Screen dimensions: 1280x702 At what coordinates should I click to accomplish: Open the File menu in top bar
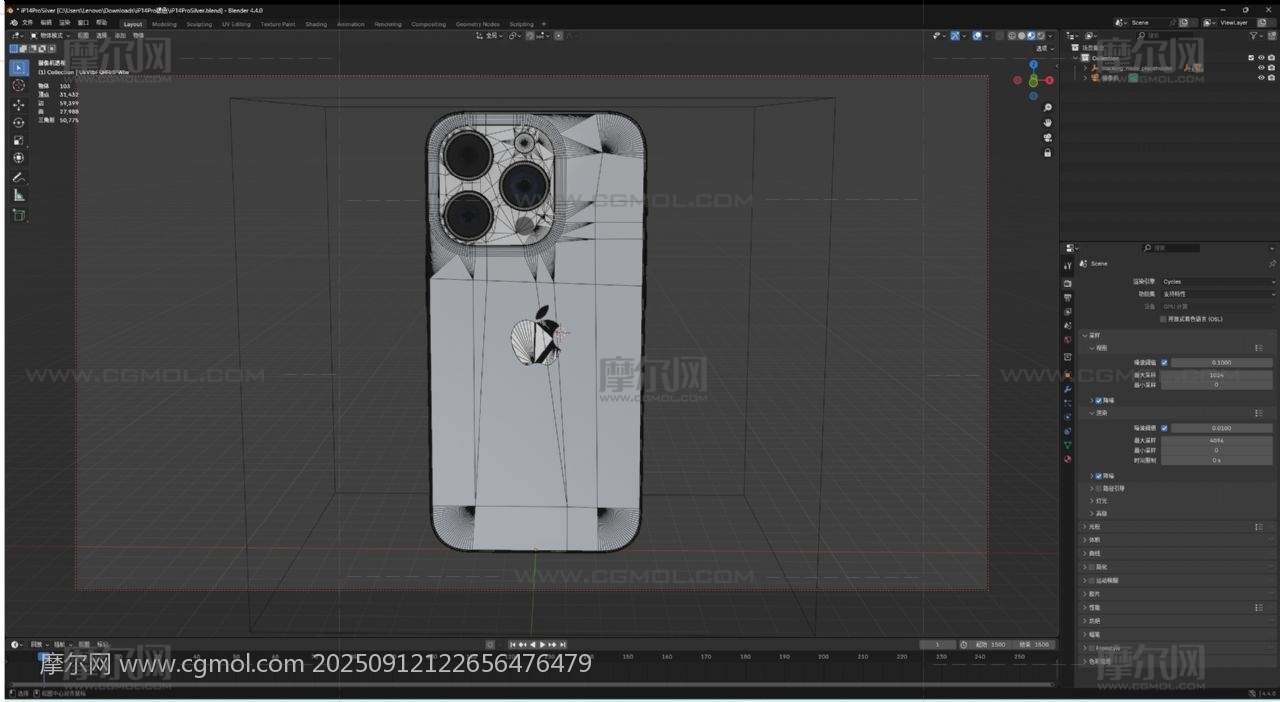click(x=27, y=22)
